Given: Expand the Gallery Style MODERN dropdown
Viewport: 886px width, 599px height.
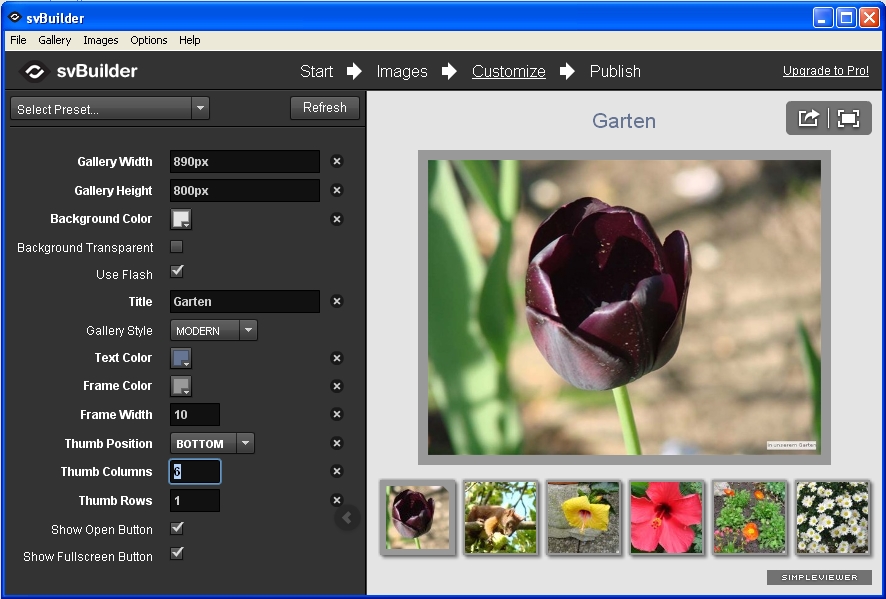Looking at the screenshot, I should (x=248, y=330).
